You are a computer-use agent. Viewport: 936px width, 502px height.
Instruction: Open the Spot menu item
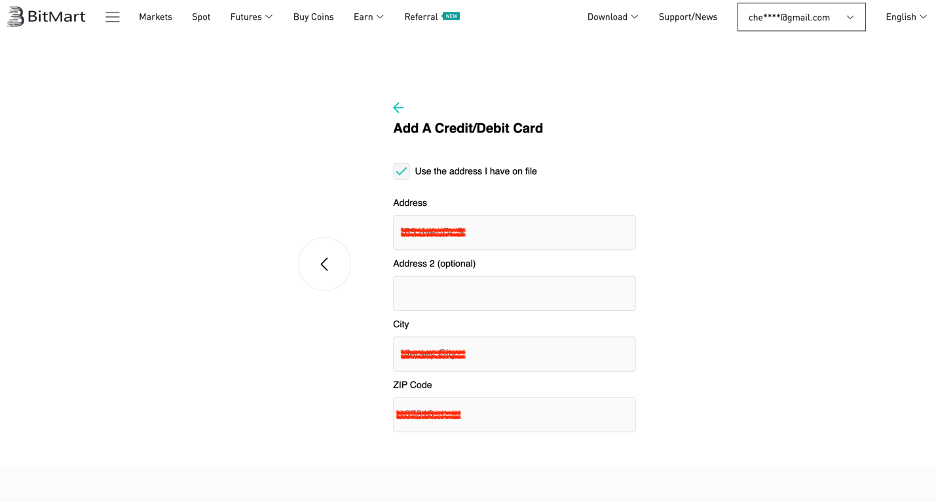tap(201, 17)
